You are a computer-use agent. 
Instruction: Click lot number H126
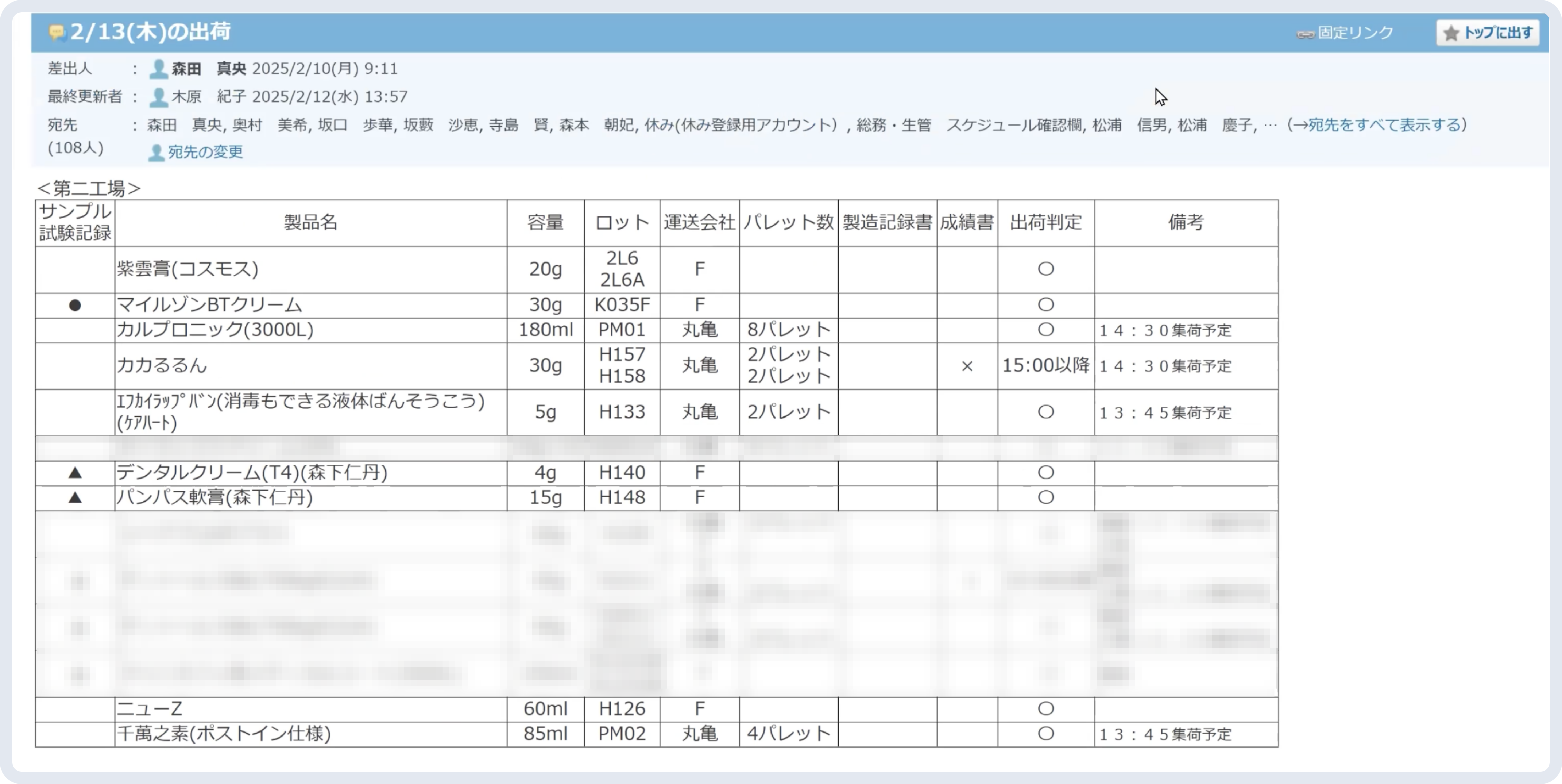622,709
